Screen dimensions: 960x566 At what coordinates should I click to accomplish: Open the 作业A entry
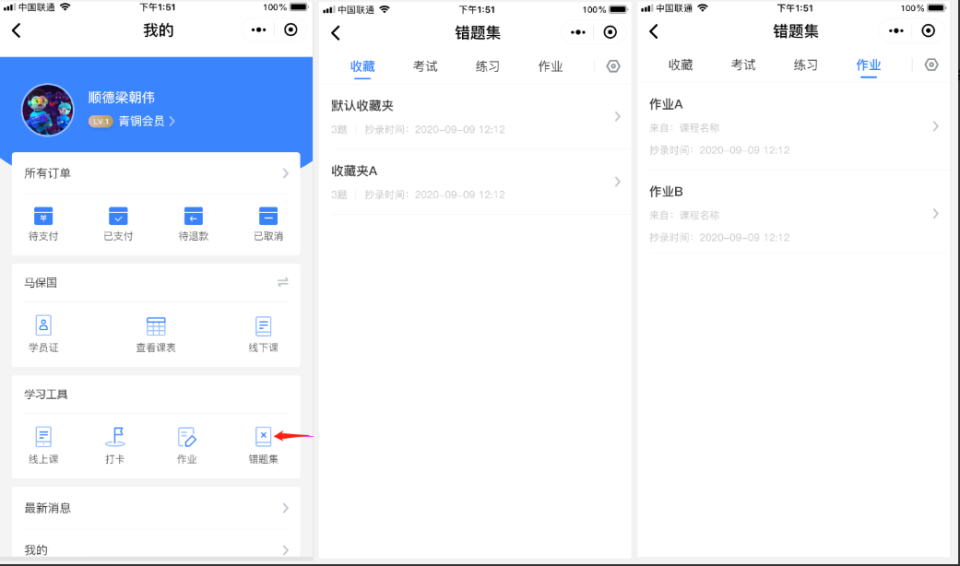point(793,127)
